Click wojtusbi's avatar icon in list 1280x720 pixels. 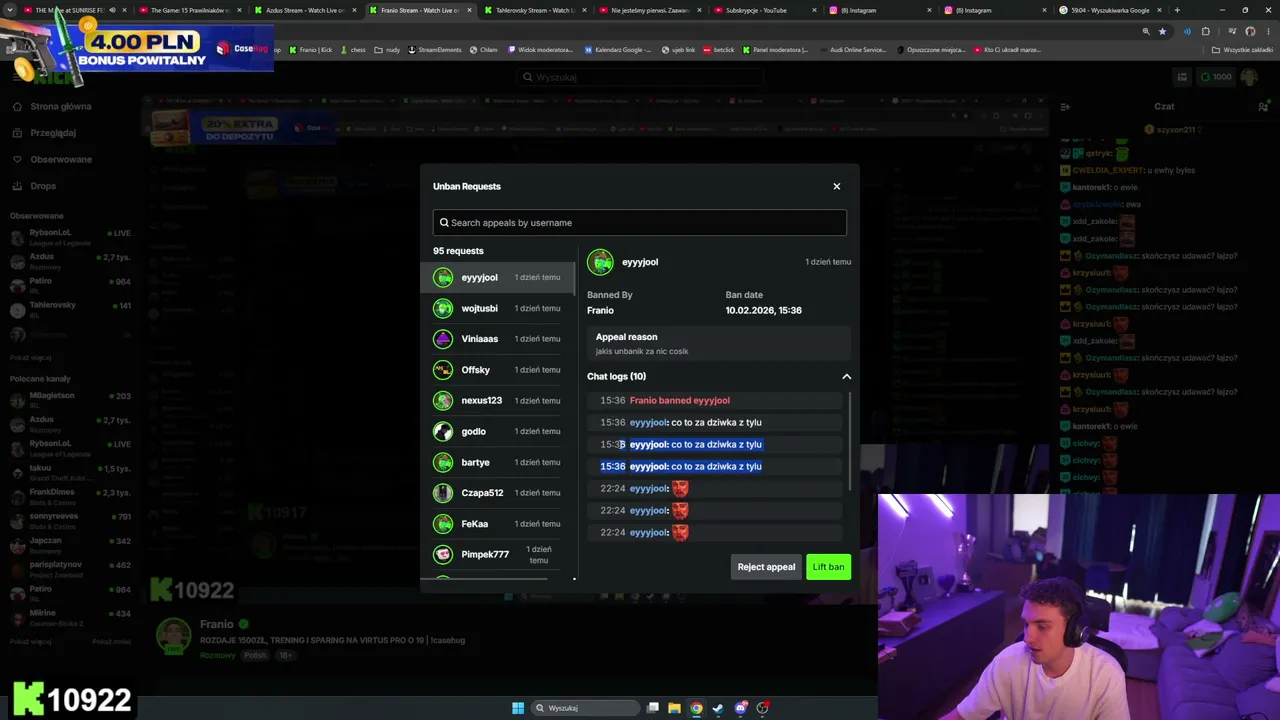(443, 308)
